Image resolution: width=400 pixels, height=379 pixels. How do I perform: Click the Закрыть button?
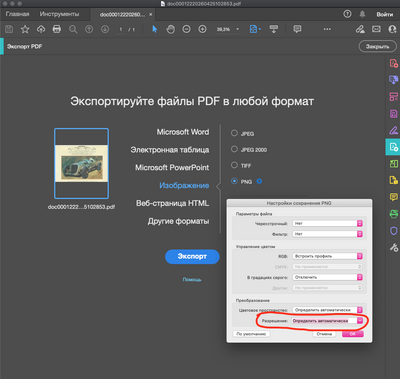pyautogui.click(x=378, y=46)
